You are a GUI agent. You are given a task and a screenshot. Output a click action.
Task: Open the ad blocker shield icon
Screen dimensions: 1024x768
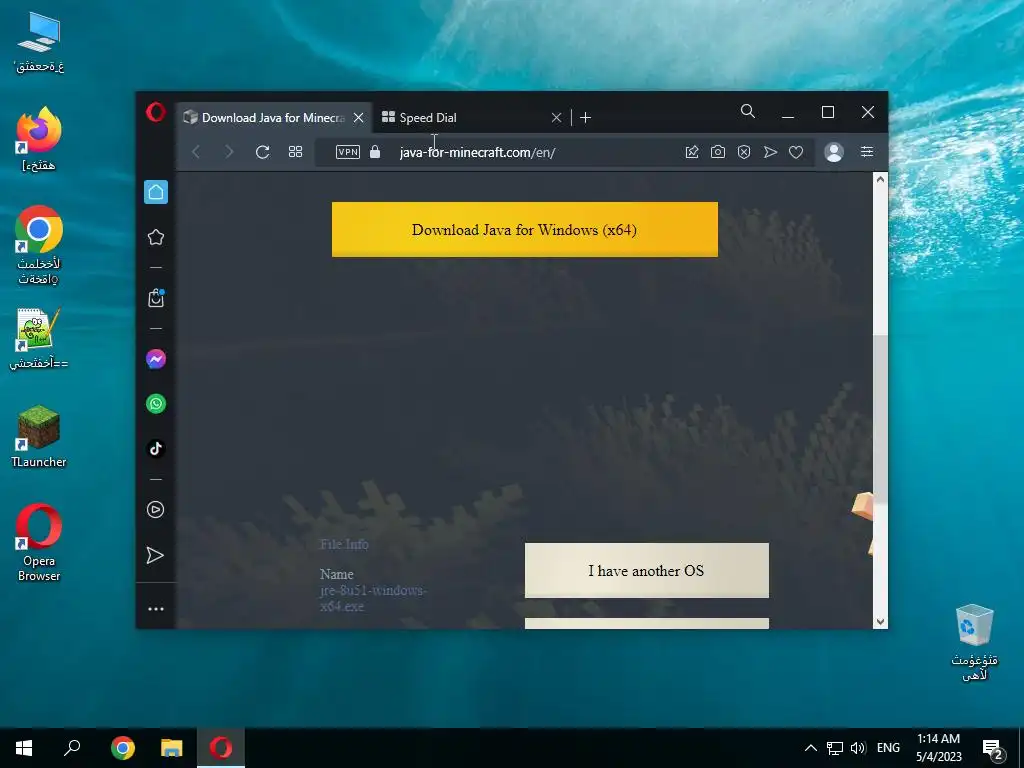[744, 152]
